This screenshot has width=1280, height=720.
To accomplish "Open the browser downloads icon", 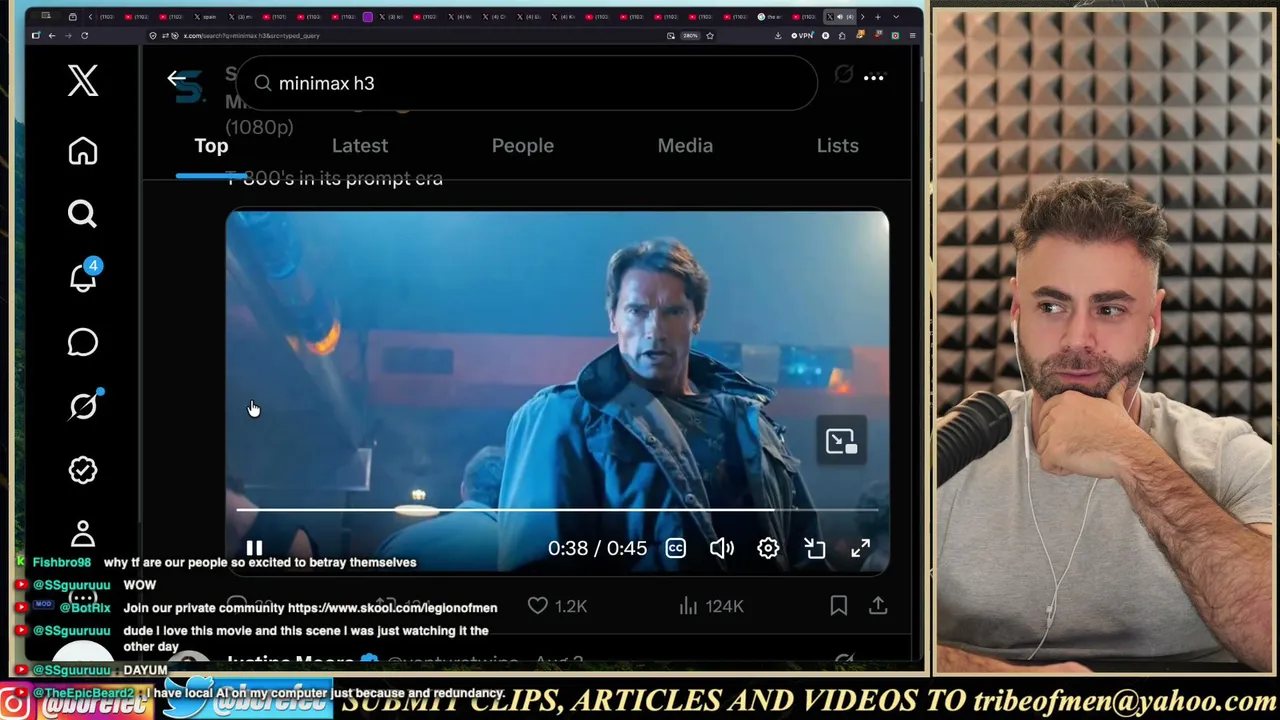I will pos(778,36).
